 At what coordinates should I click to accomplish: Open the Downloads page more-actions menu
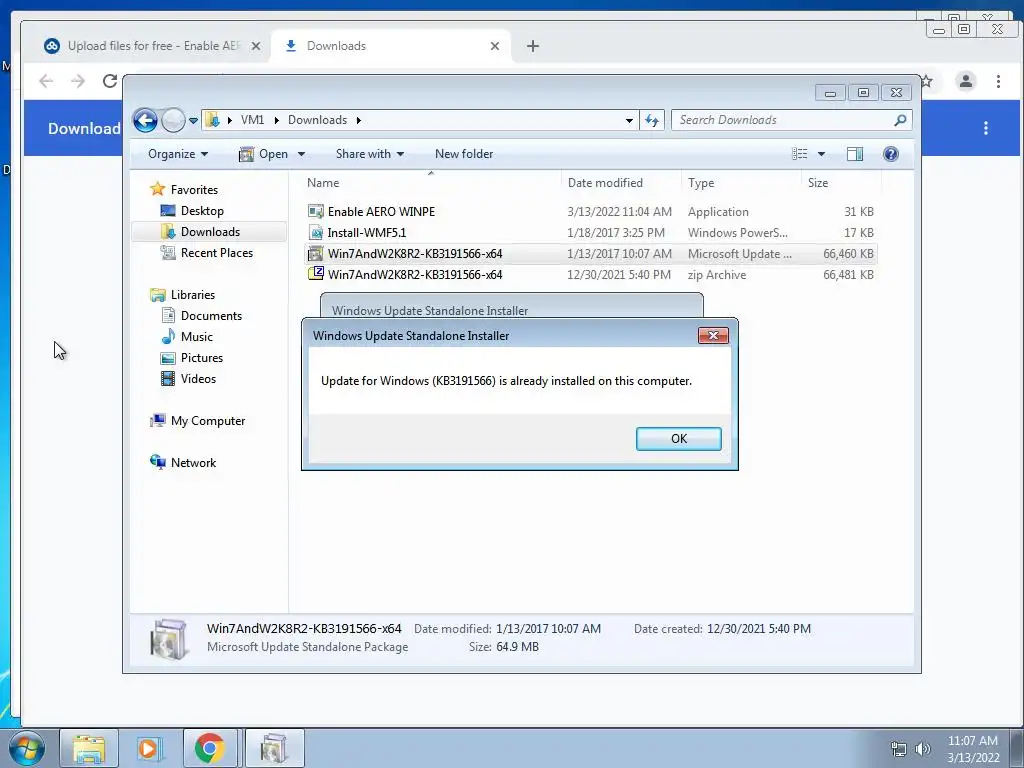click(x=986, y=128)
